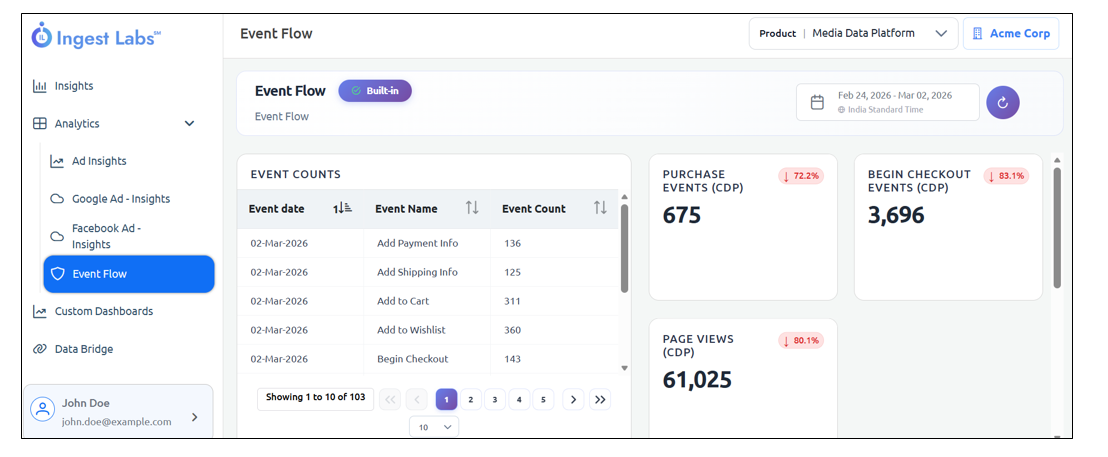This screenshot has height=457, width=1108.
Task: Collapse the Analytics section chevron
Action: click(x=190, y=124)
